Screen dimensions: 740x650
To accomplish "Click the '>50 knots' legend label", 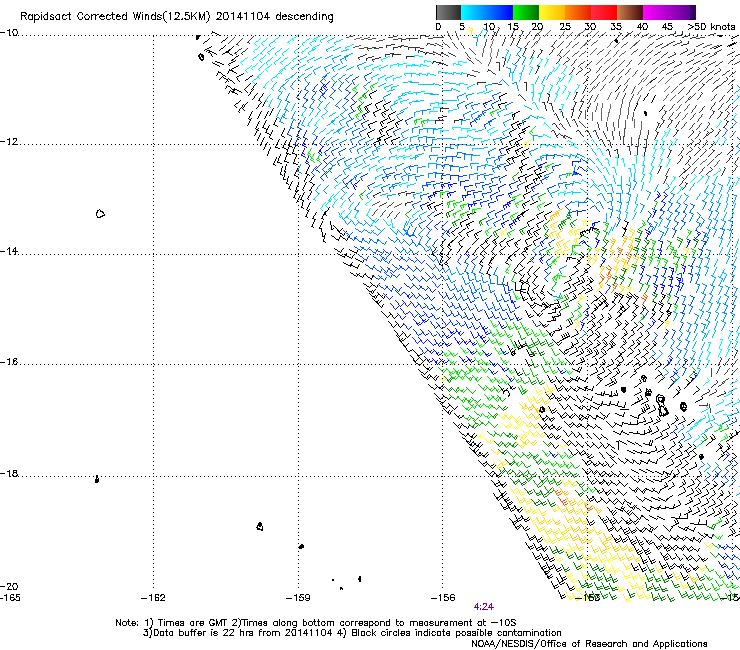I will tap(711, 27).
